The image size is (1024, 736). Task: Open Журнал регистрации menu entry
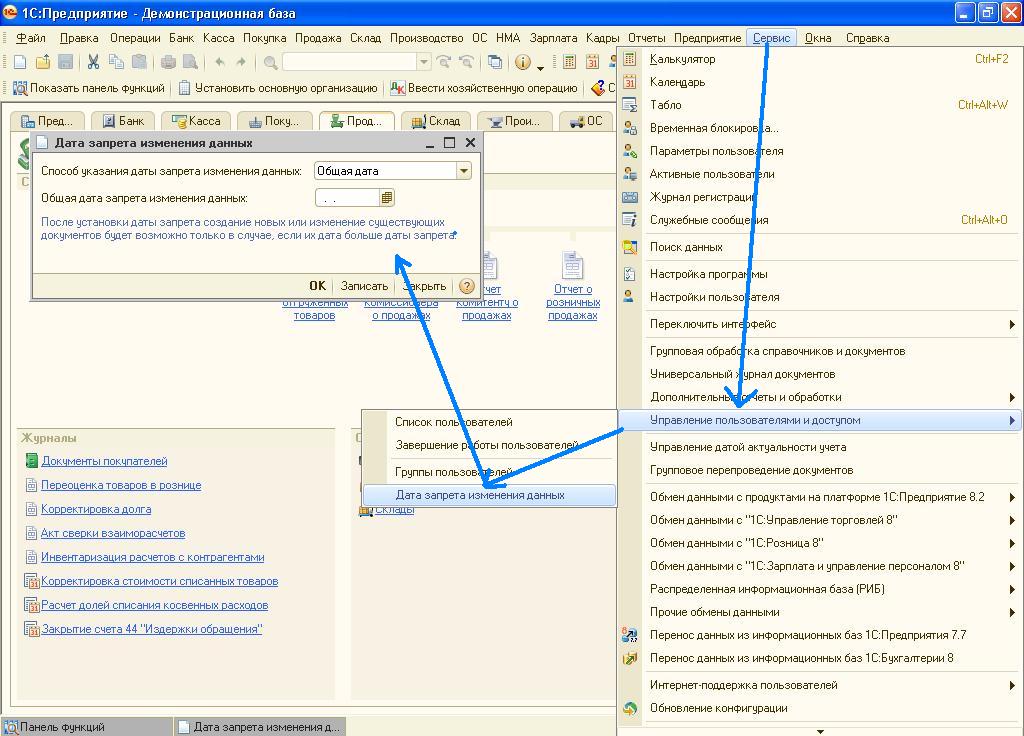coord(820,197)
